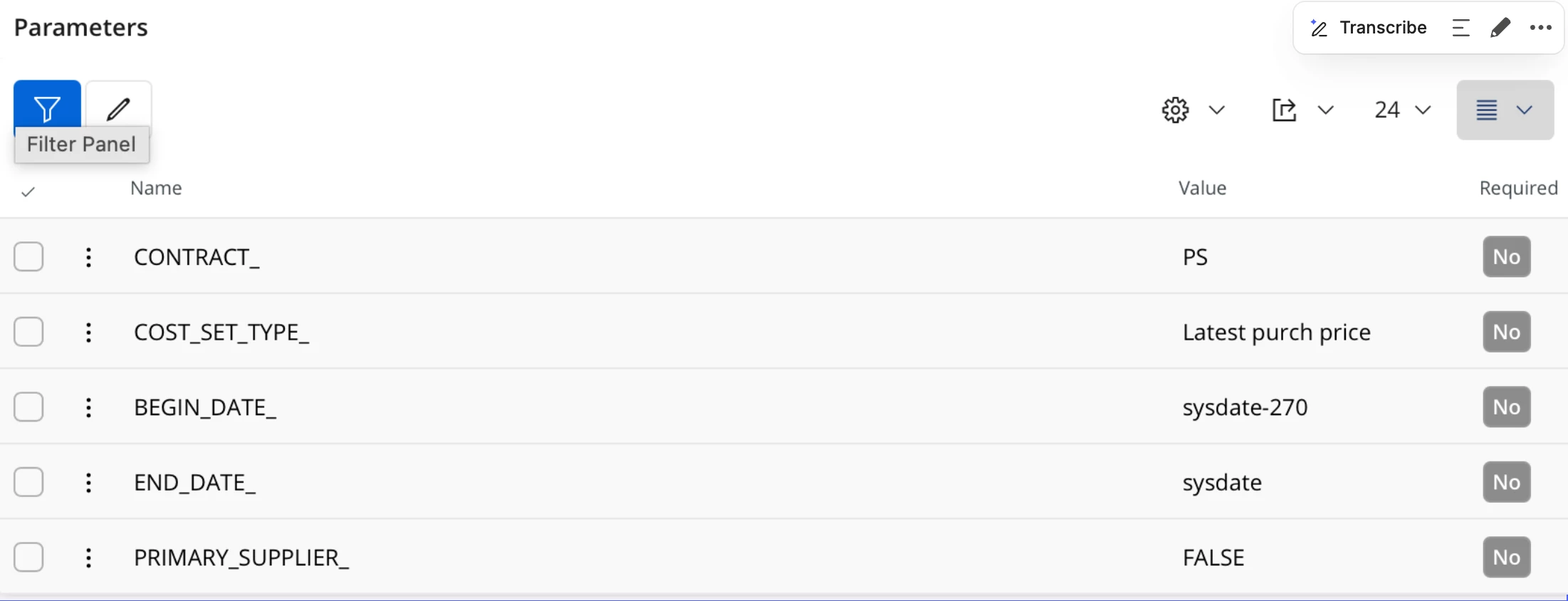The image size is (1568, 601).
Task: Expand the settings gear dropdown arrow
Action: pyautogui.click(x=1217, y=110)
